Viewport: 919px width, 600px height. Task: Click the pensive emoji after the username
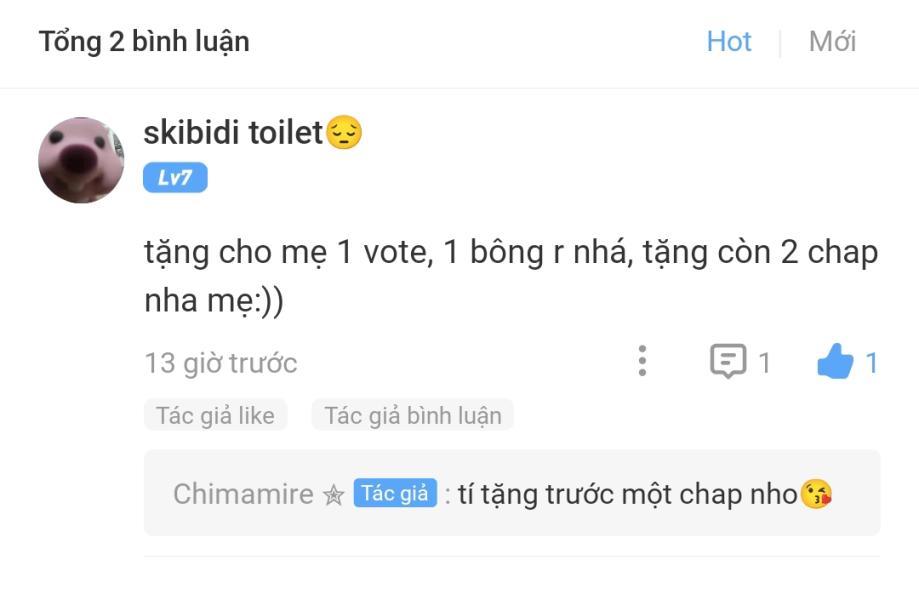344,132
